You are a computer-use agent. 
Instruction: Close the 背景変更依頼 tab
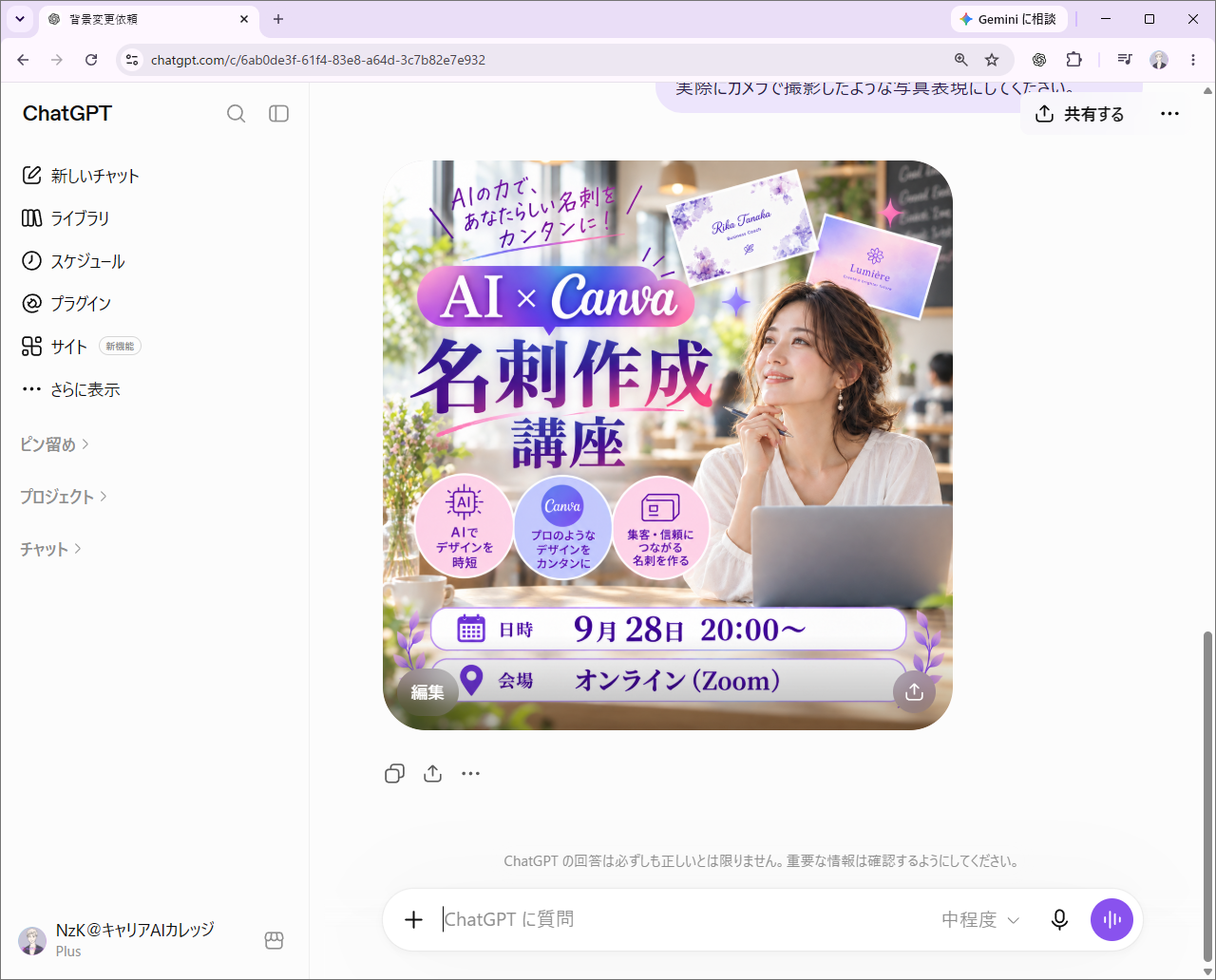244,19
